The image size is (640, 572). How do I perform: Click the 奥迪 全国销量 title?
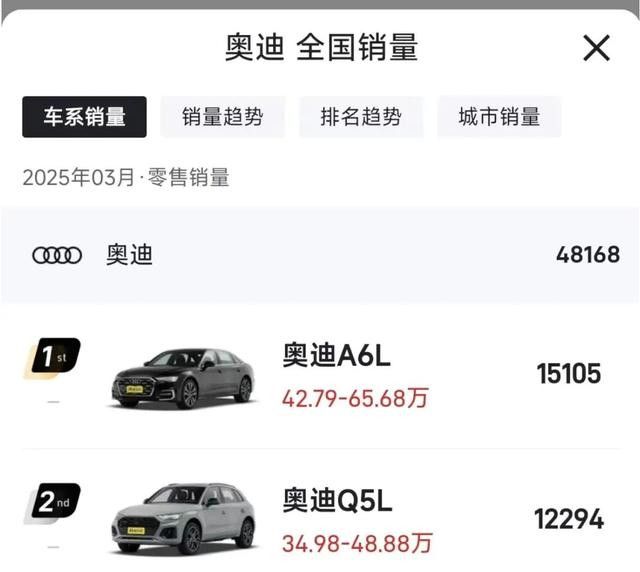coord(321,48)
